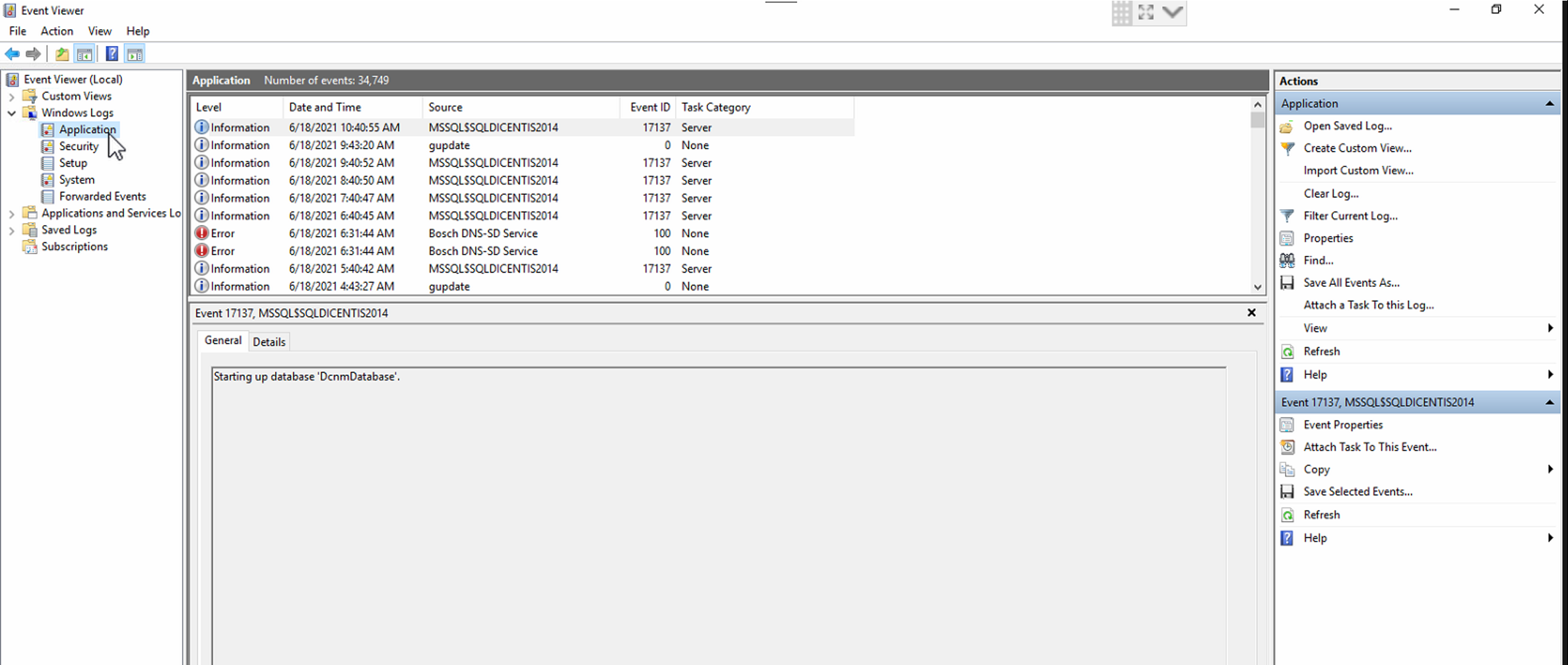Click the blue Help toolbar icon
The width and height of the screenshot is (1568, 665).
click(x=112, y=54)
